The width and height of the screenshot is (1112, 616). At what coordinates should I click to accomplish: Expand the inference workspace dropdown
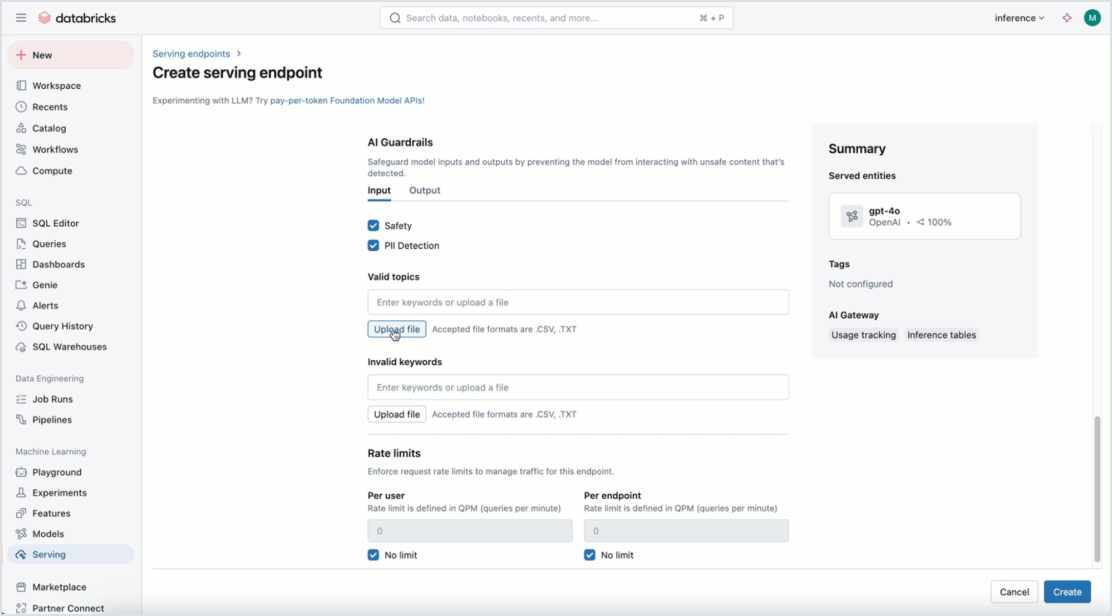(1019, 18)
